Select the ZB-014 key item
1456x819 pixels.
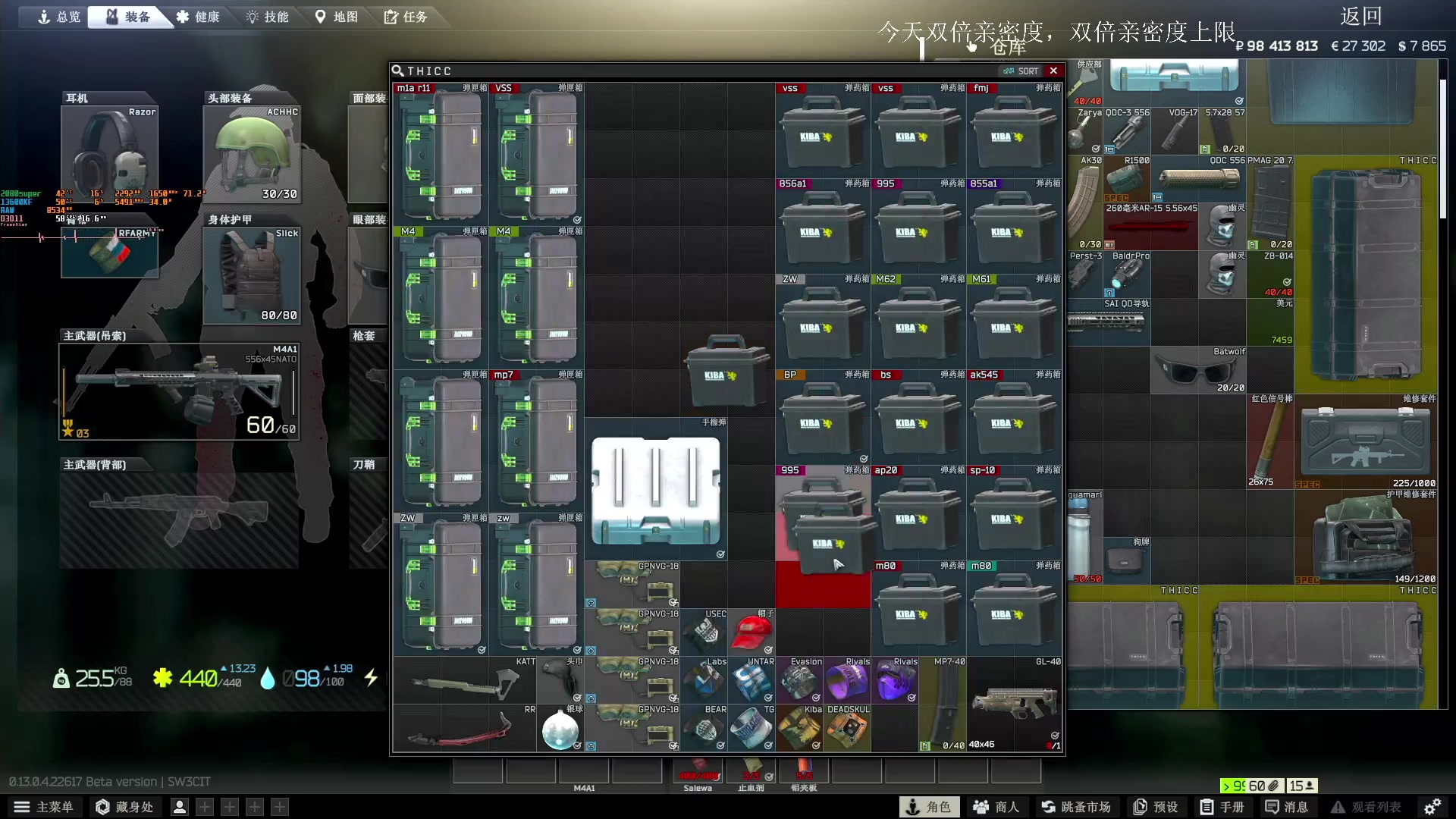coord(1270,275)
